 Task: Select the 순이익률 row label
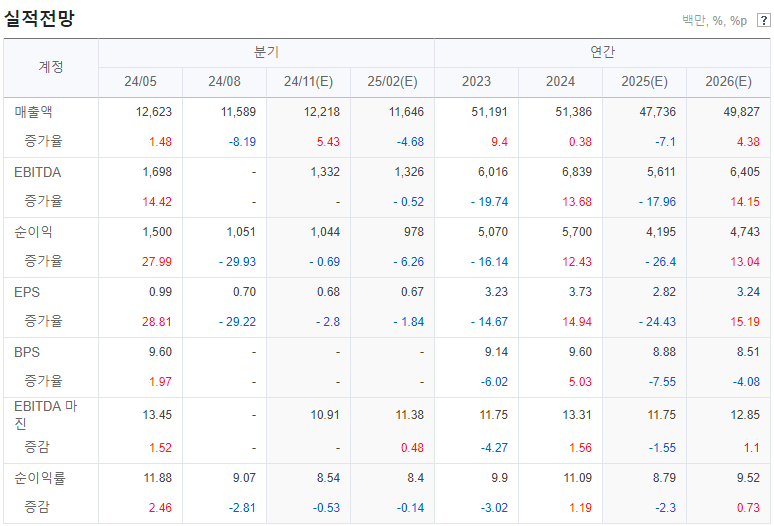click(39, 478)
